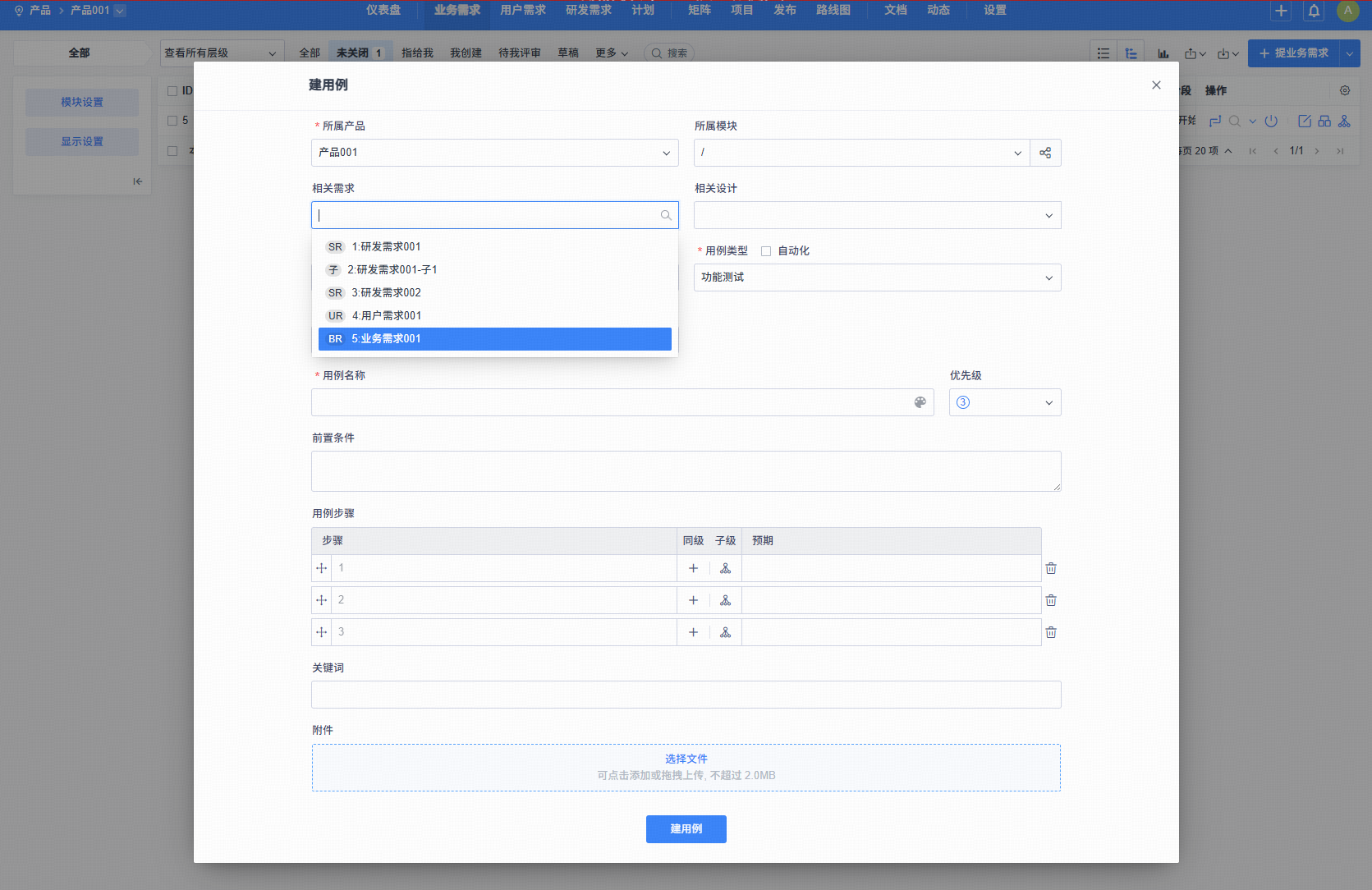Viewport: 1372px width, 890px height.
Task: Pick 2:研发需求001-子1 from the list
Action: (x=392, y=270)
